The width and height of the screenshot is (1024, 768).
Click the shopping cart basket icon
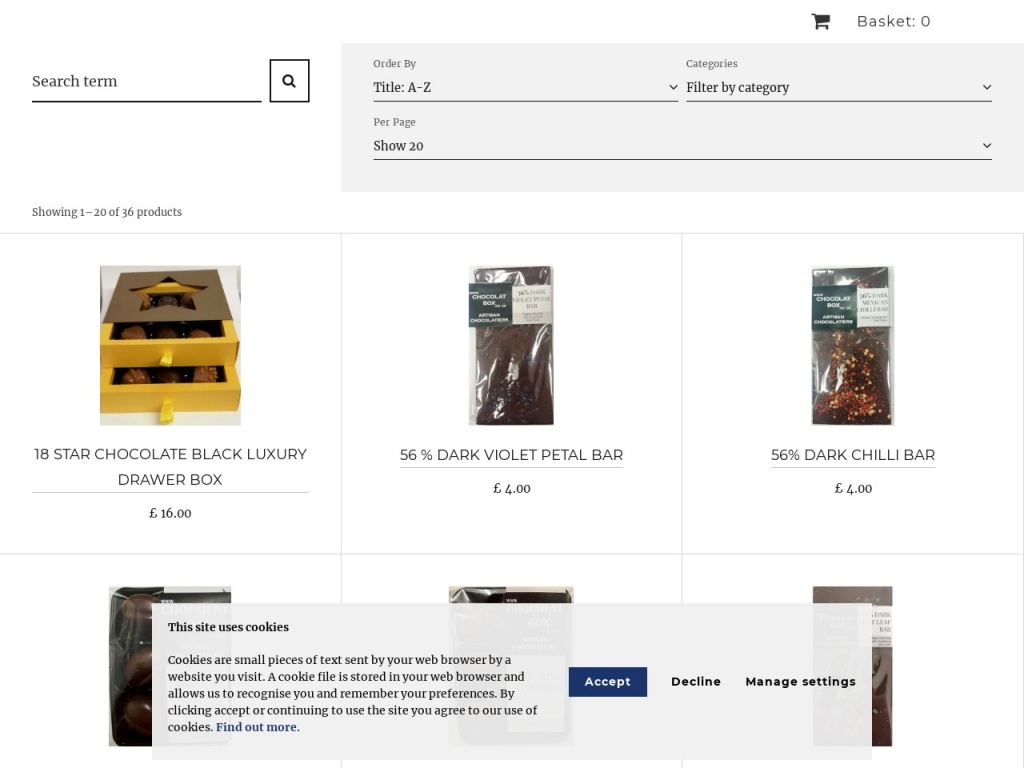click(820, 21)
